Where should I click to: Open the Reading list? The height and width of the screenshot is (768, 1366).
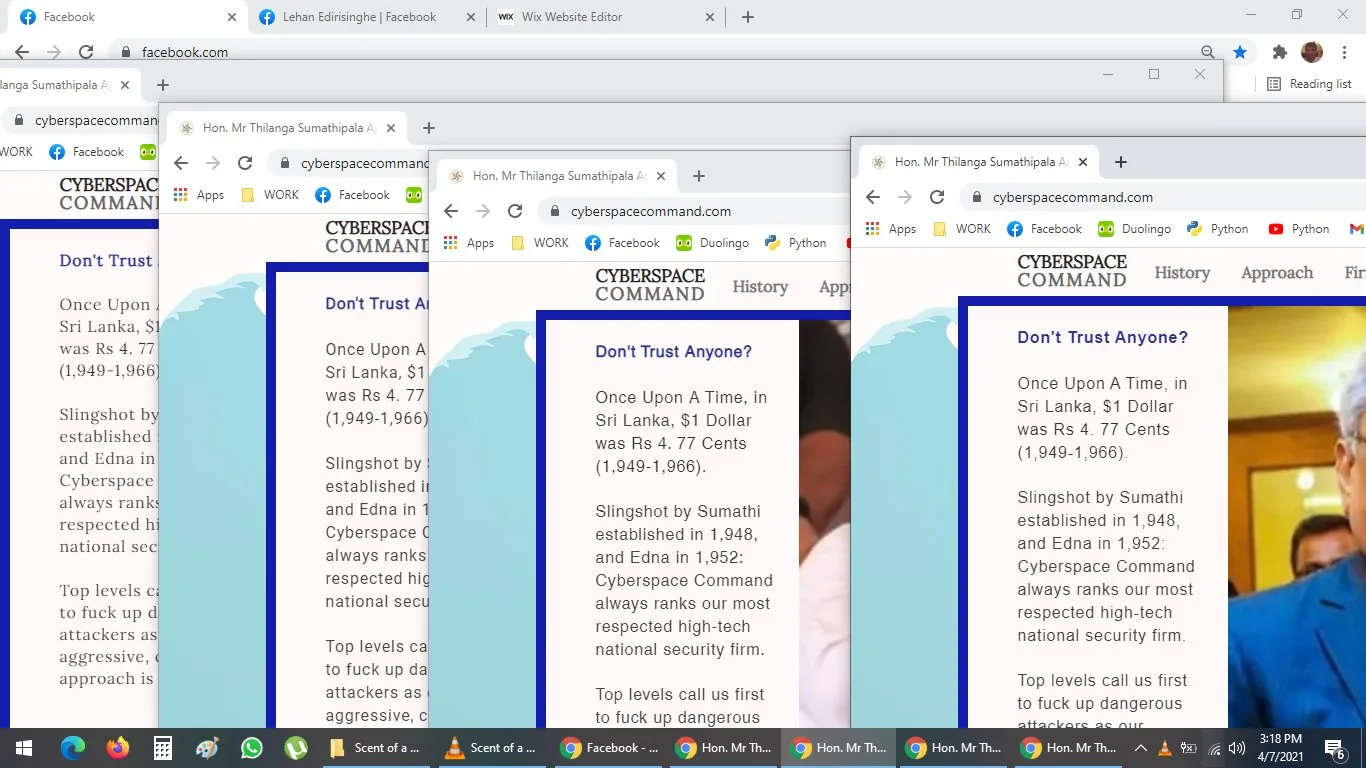1309,84
